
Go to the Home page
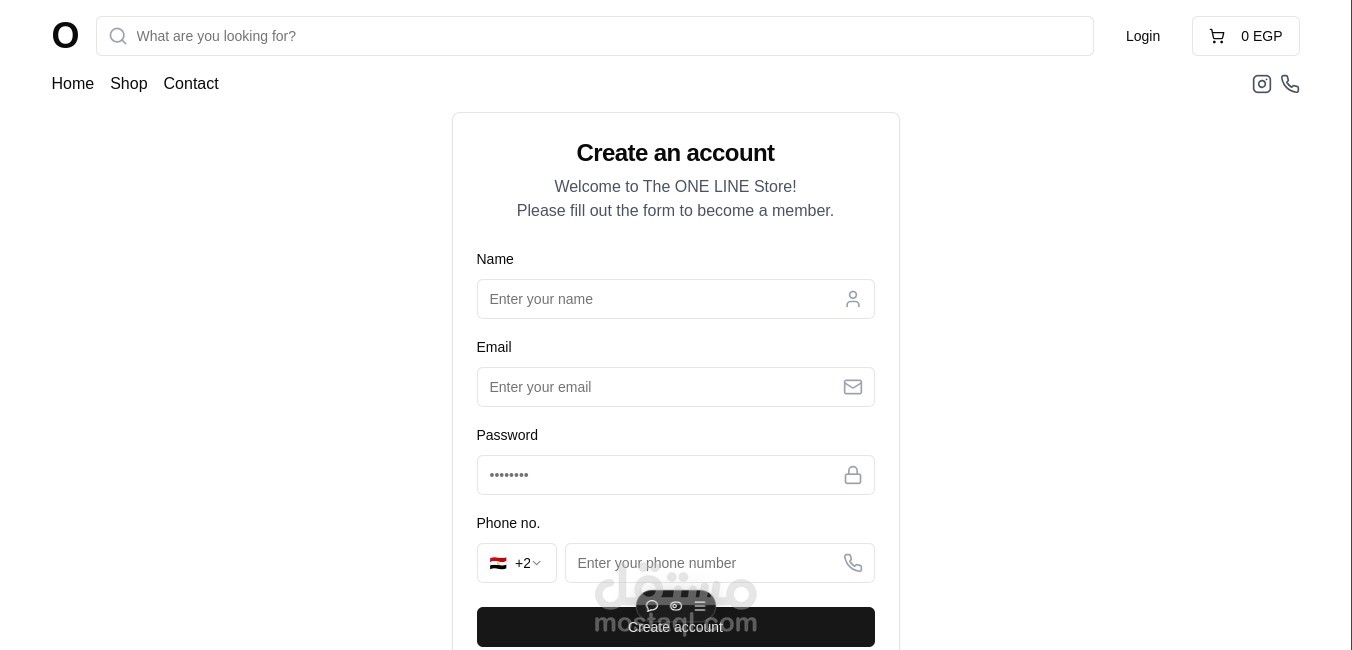[x=73, y=84]
